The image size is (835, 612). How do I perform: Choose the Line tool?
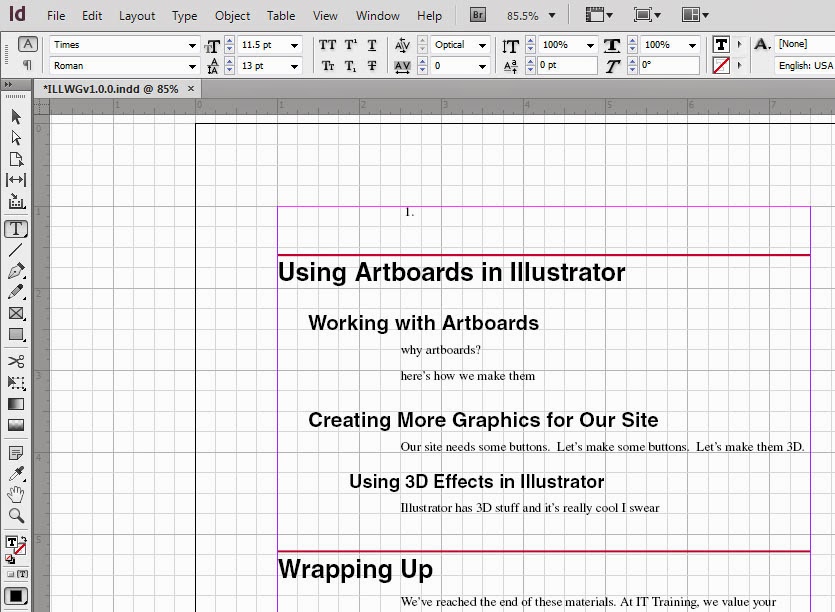[16, 250]
